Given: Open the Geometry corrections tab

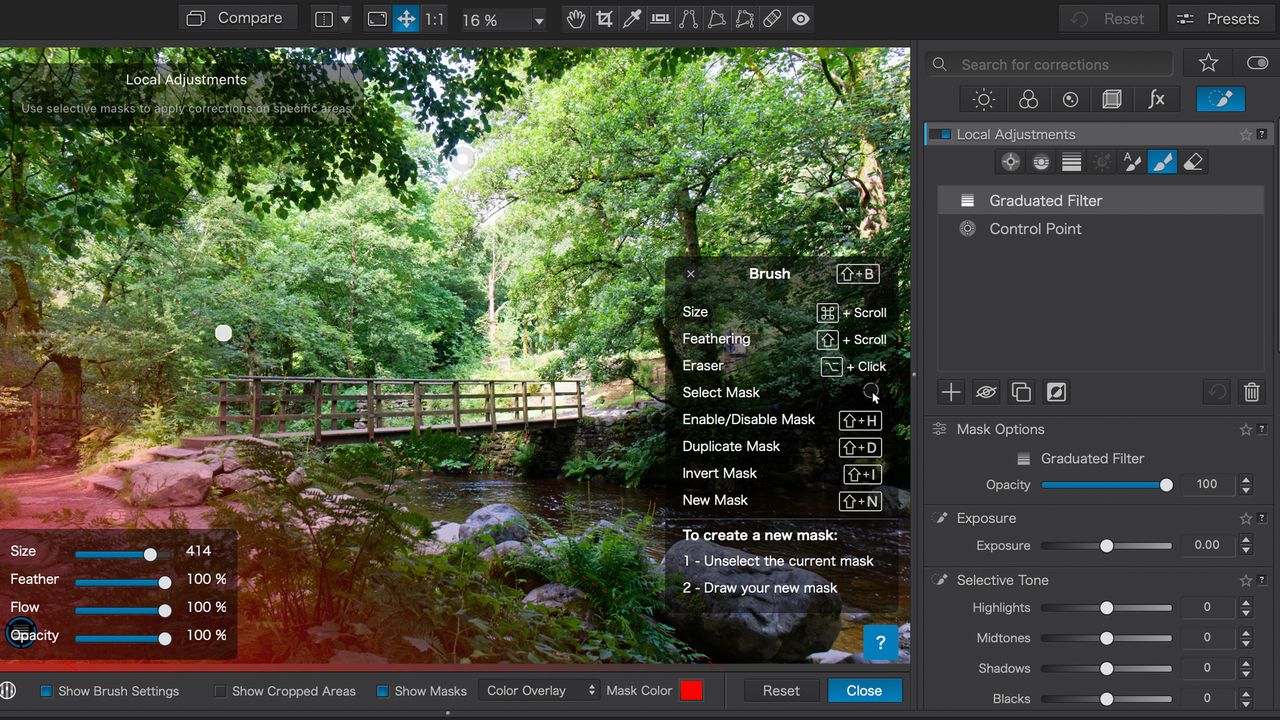Looking at the screenshot, I should point(1112,99).
